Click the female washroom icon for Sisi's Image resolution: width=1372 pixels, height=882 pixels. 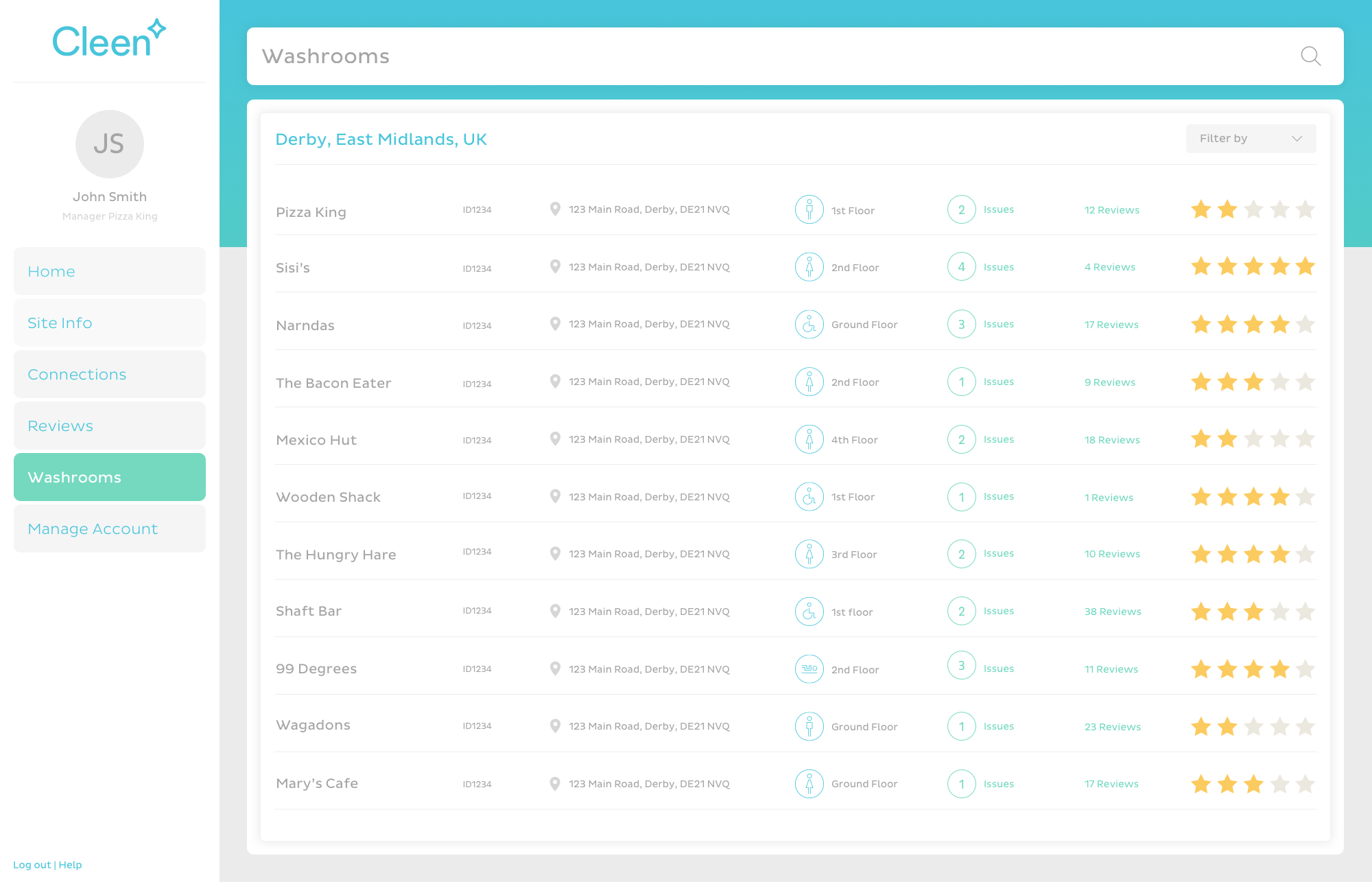[809, 267]
